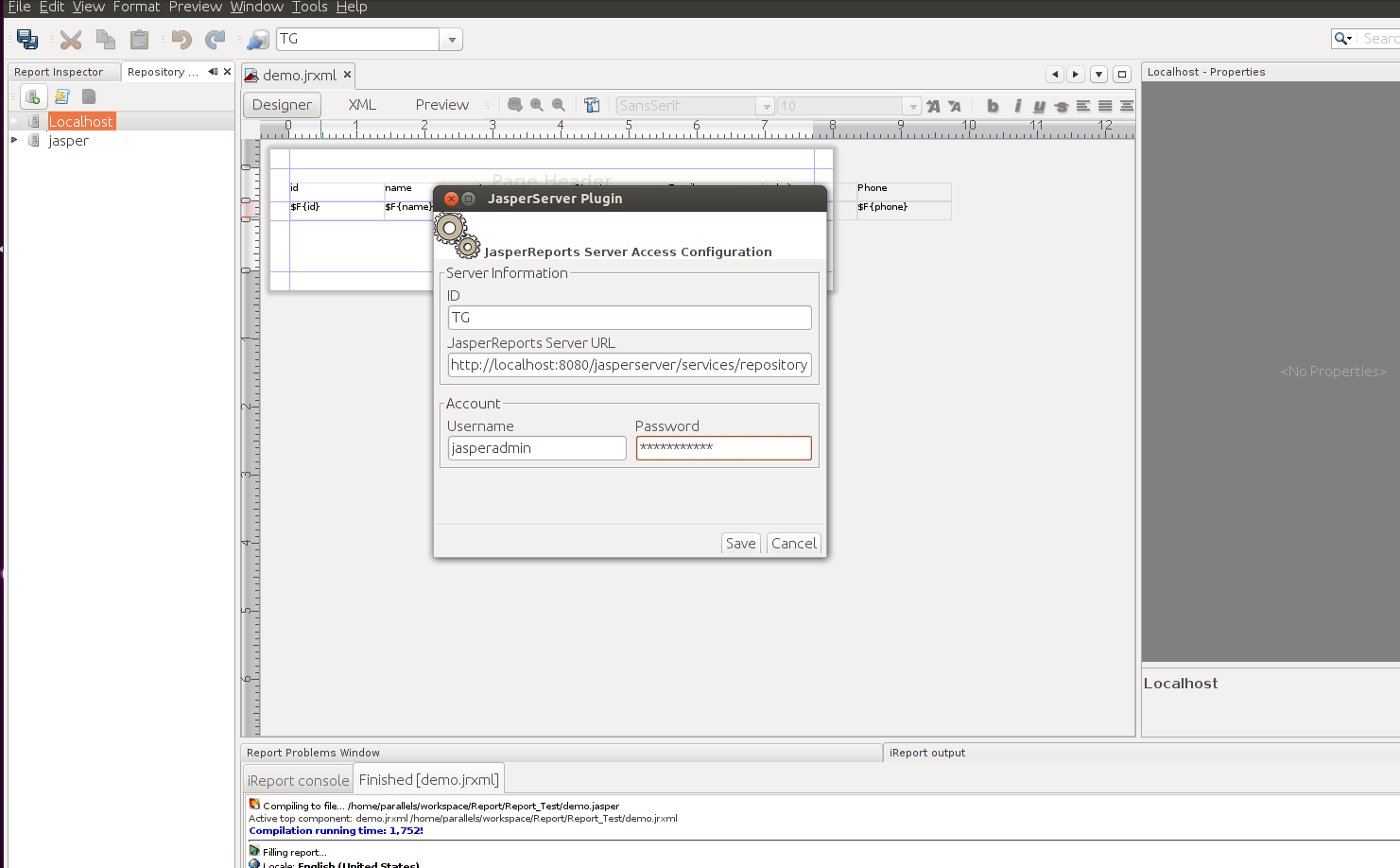The width and height of the screenshot is (1400, 868).
Task: Toggle Underline formatting
Action: click(1039, 106)
